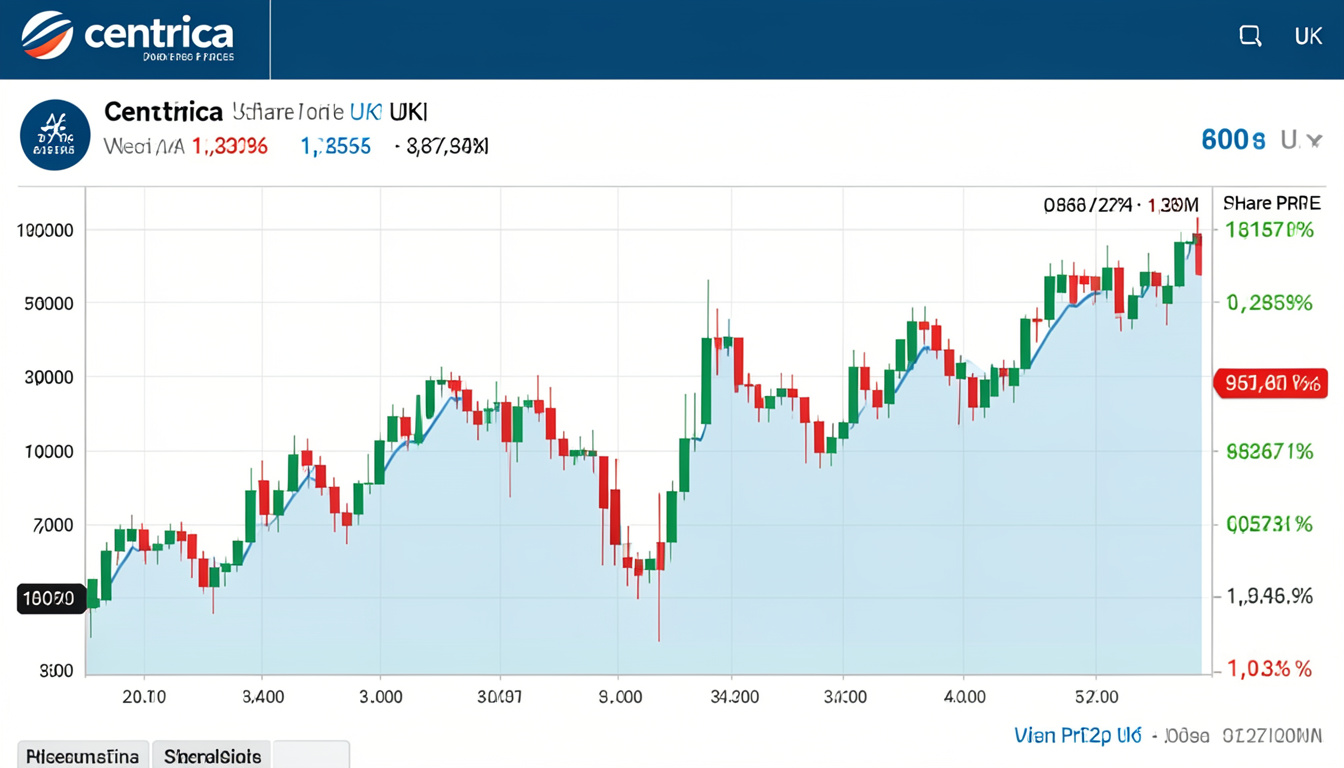Select the round company badge beside Centrica

55,133
